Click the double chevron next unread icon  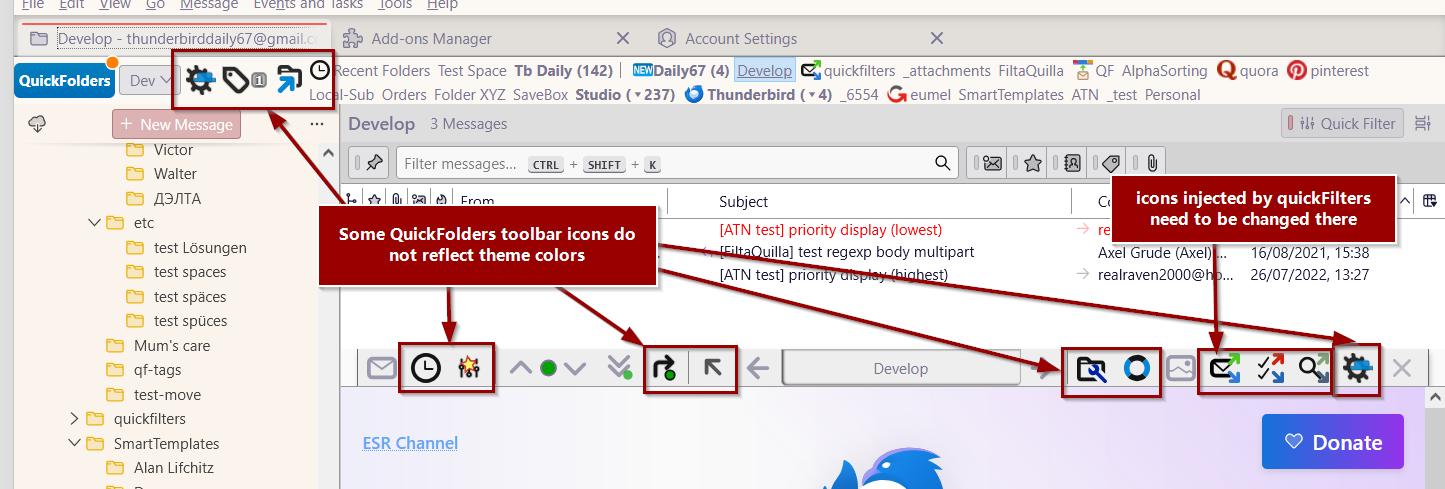(619, 368)
